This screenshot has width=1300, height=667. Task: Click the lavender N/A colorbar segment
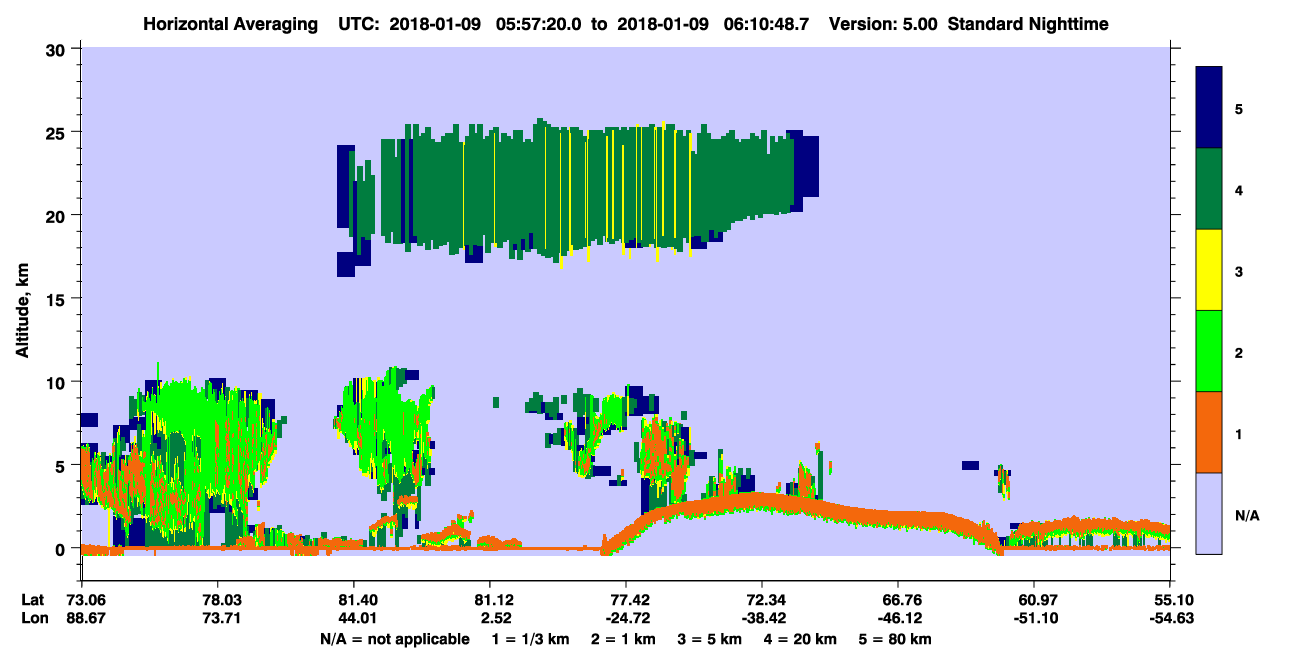coord(1210,513)
